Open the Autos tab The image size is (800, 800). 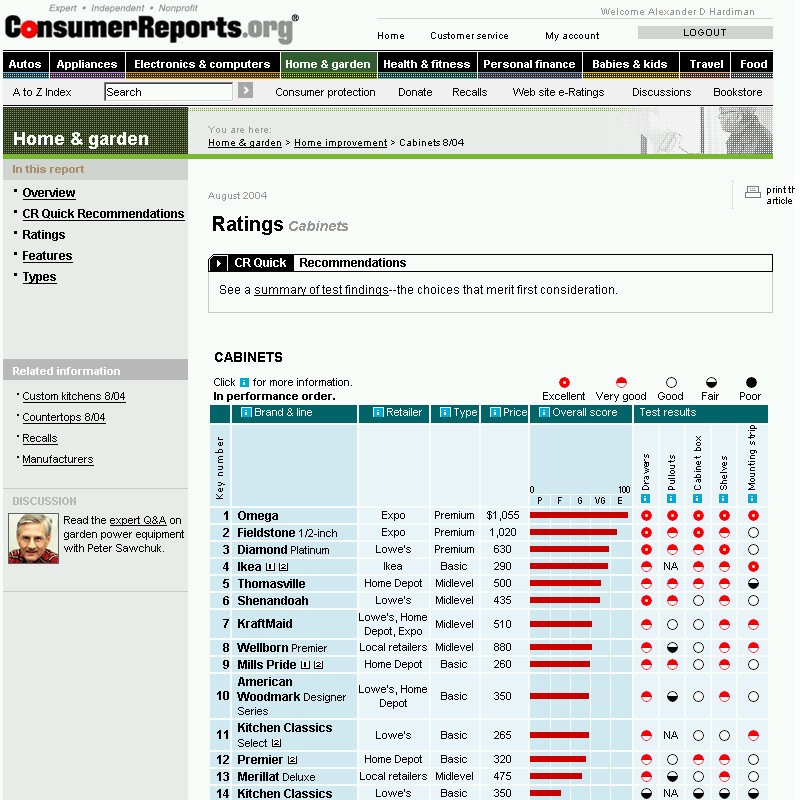pos(25,64)
